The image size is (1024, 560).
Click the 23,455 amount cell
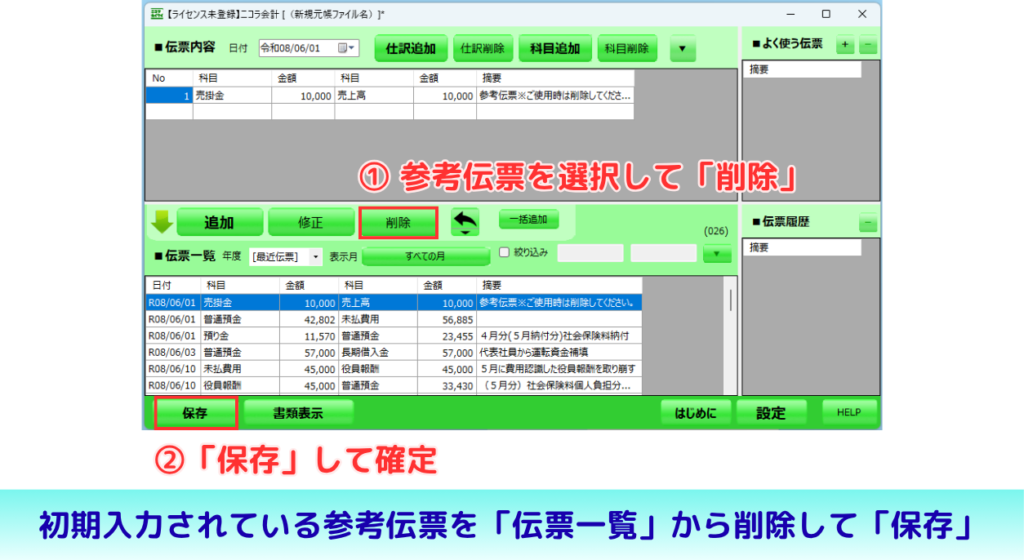pyautogui.click(x=447, y=335)
